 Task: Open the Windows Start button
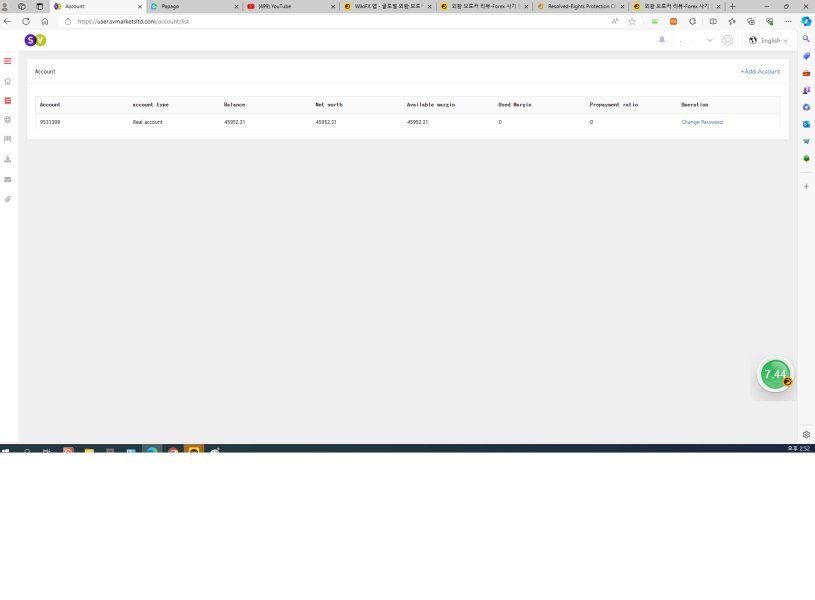(x=5, y=450)
